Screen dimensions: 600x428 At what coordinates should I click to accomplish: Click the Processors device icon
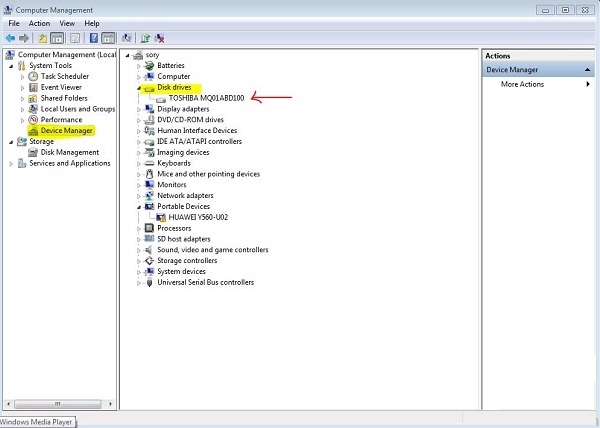[x=150, y=228]
